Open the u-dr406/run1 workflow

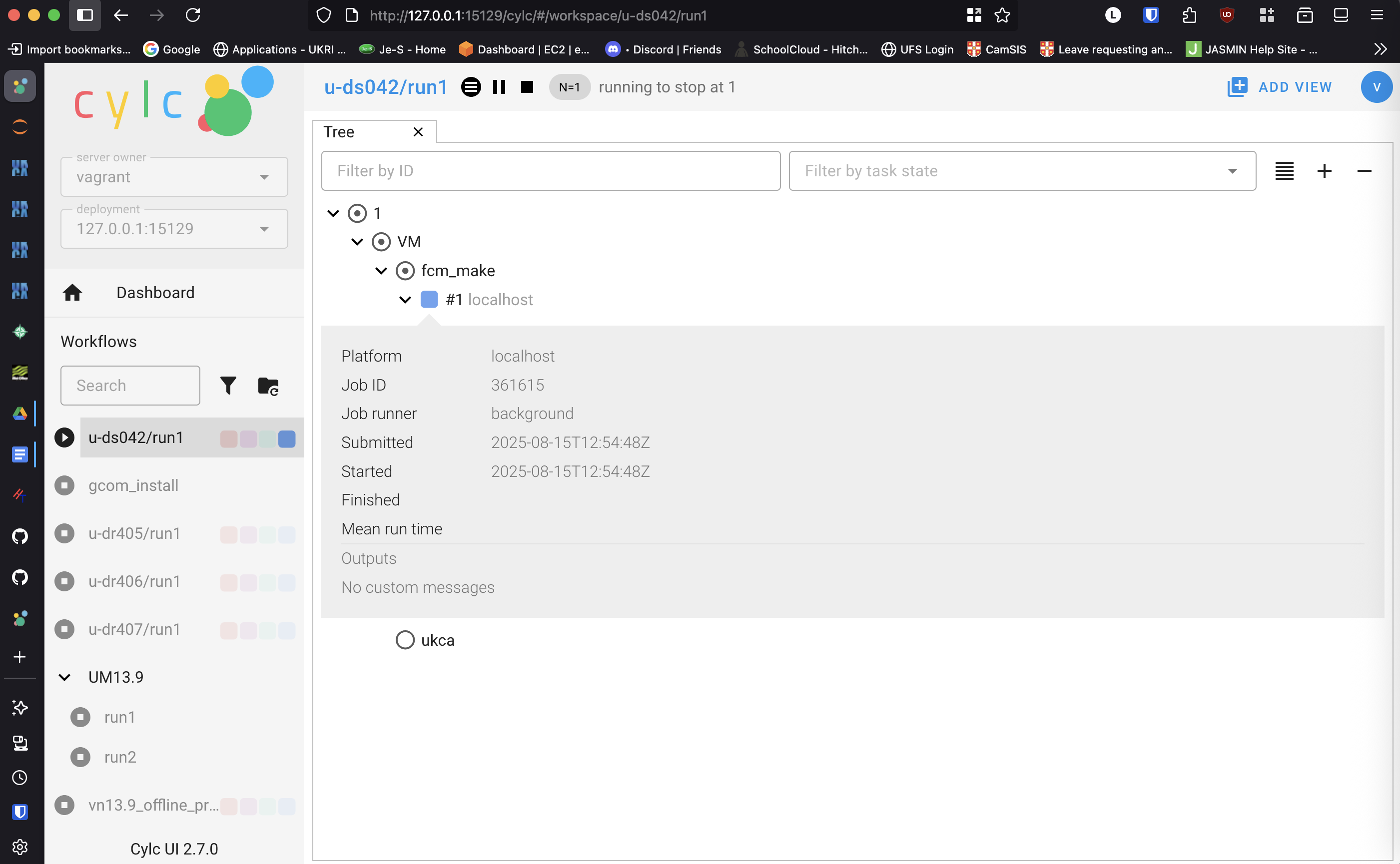tap(135, 582)
